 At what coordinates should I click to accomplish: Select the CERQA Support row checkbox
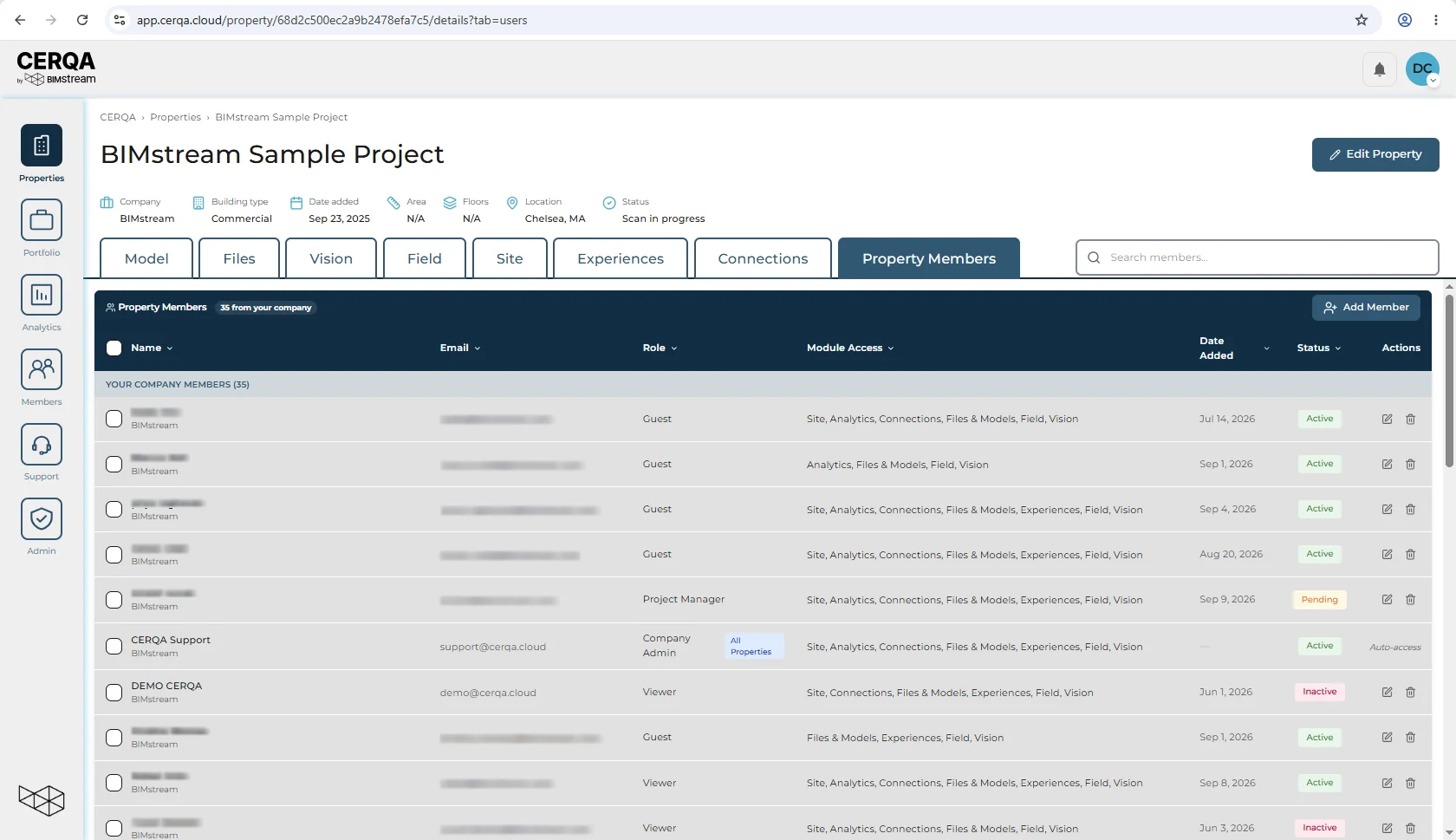(x=114, y=646)
